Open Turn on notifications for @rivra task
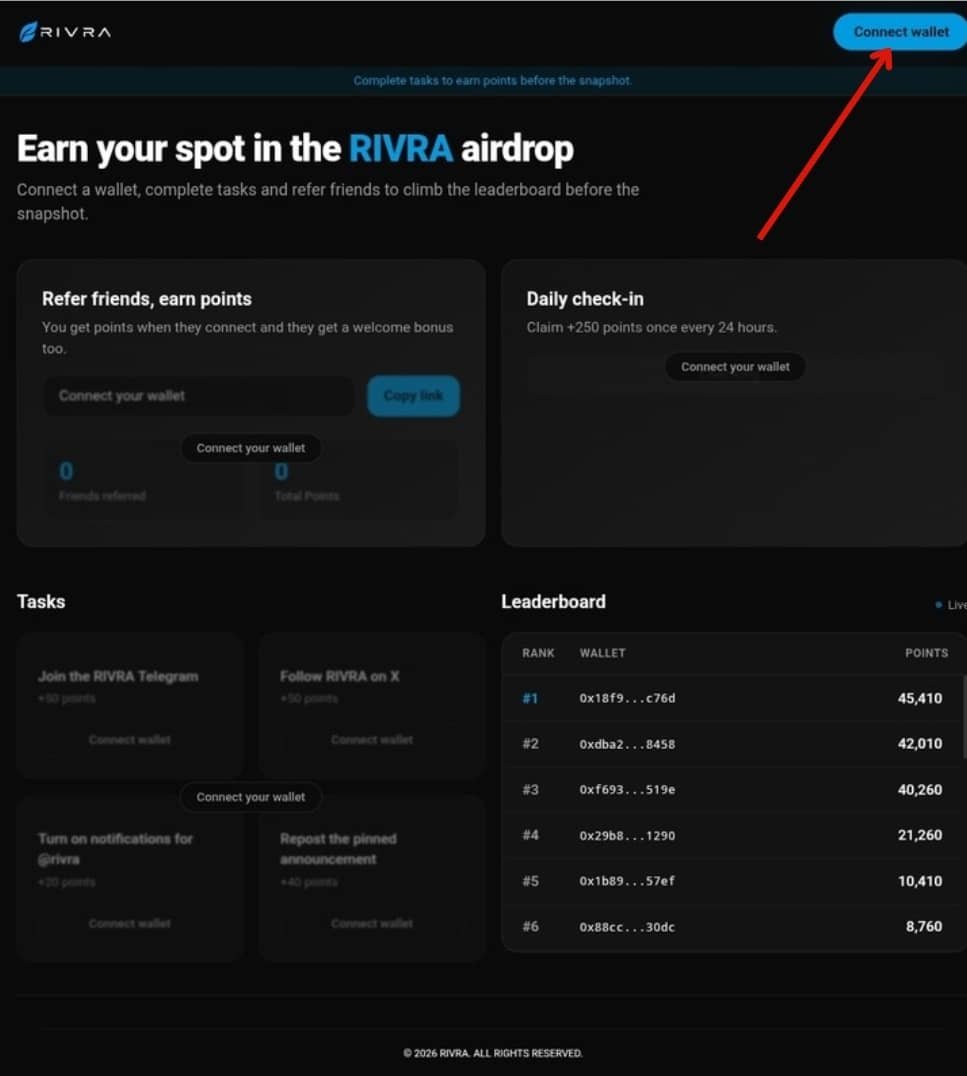Viewport: 967px width, 1076px height. tap(130, 878)
